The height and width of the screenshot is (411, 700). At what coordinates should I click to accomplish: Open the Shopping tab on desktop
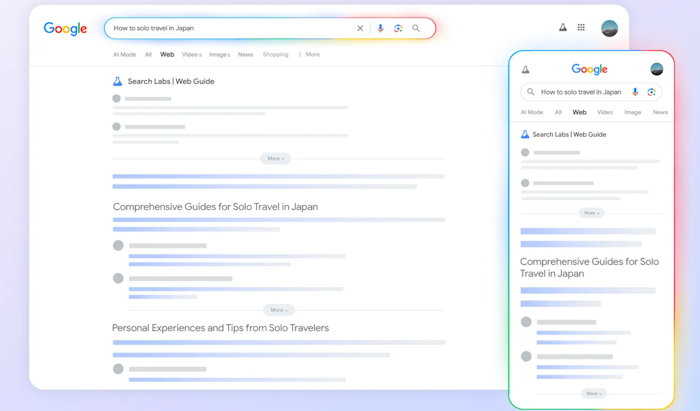pyautogui.click(x=275, y=54)
